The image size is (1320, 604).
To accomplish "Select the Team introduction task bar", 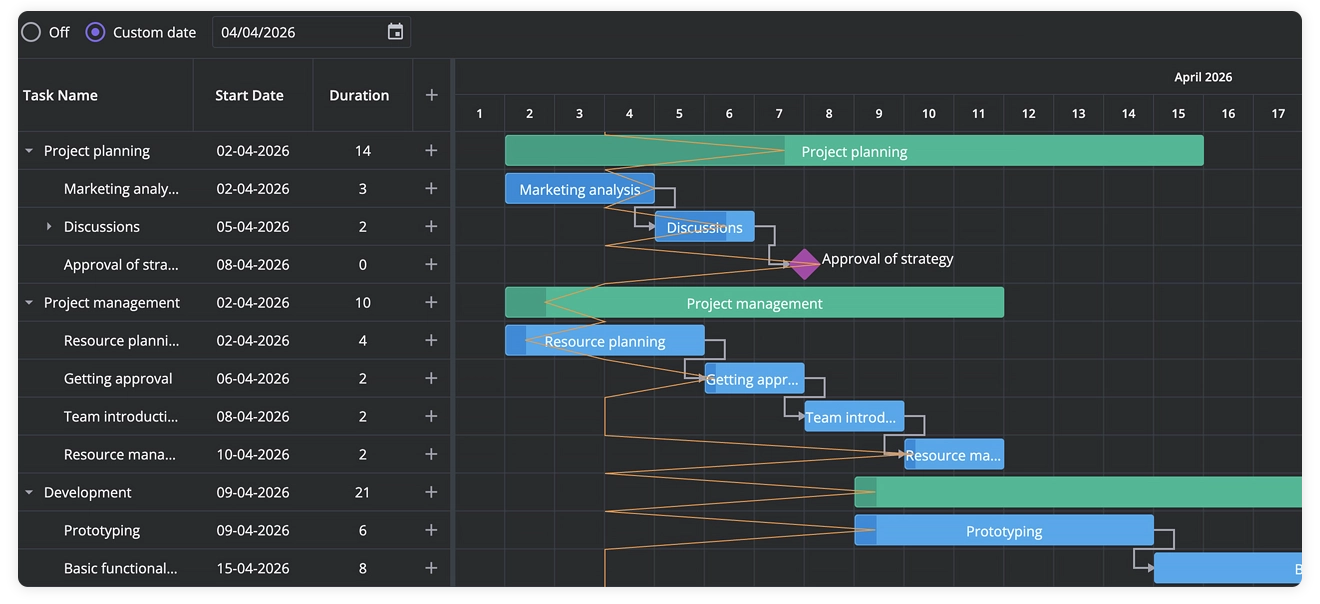I will tap(854, 417).
